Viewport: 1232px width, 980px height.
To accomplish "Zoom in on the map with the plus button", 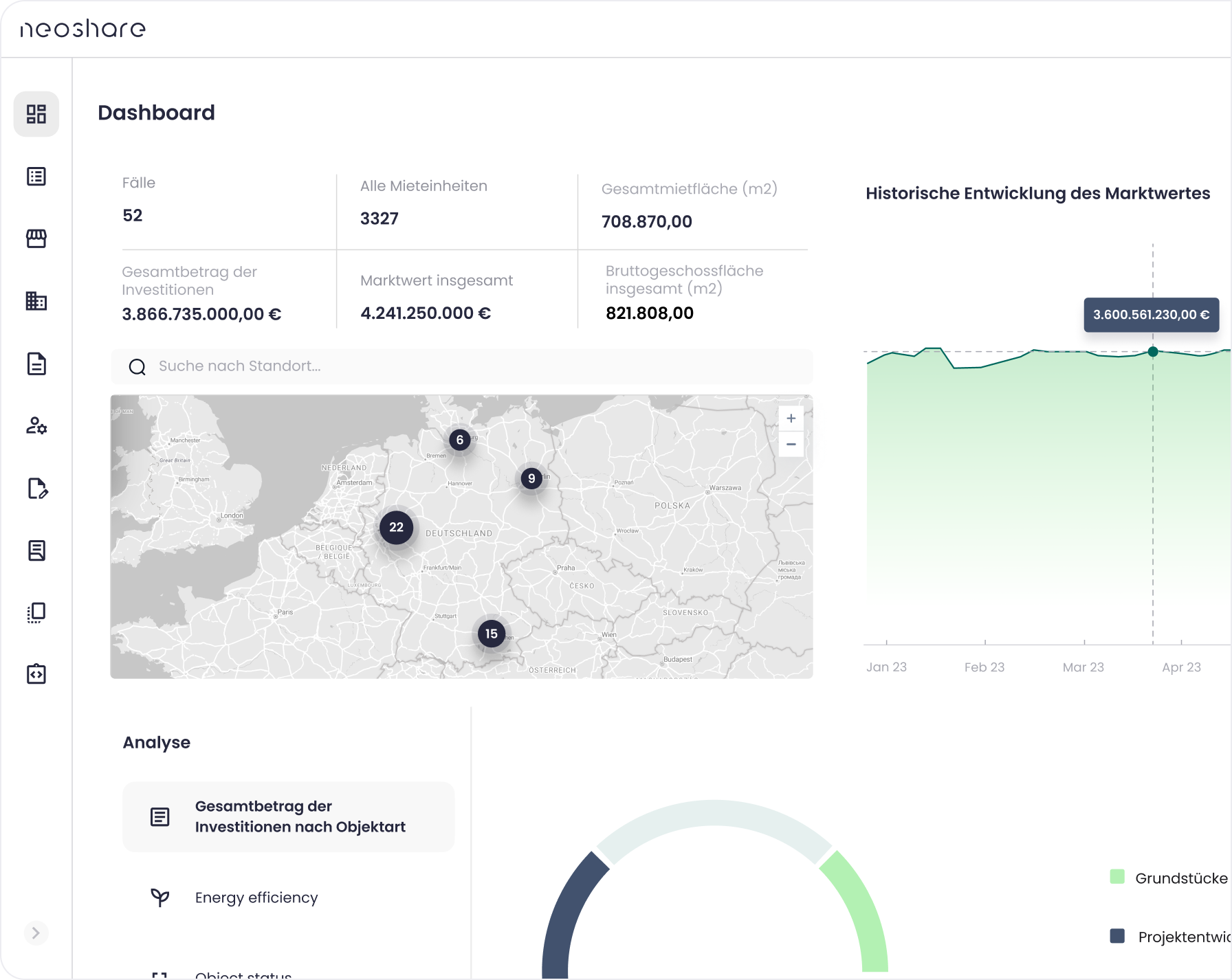I will click(791, 418).
